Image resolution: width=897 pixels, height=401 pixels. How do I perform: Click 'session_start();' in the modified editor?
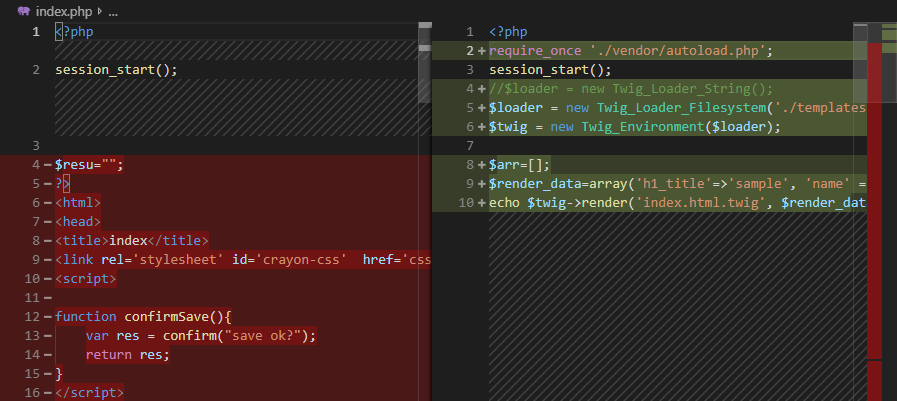[550, 70]
